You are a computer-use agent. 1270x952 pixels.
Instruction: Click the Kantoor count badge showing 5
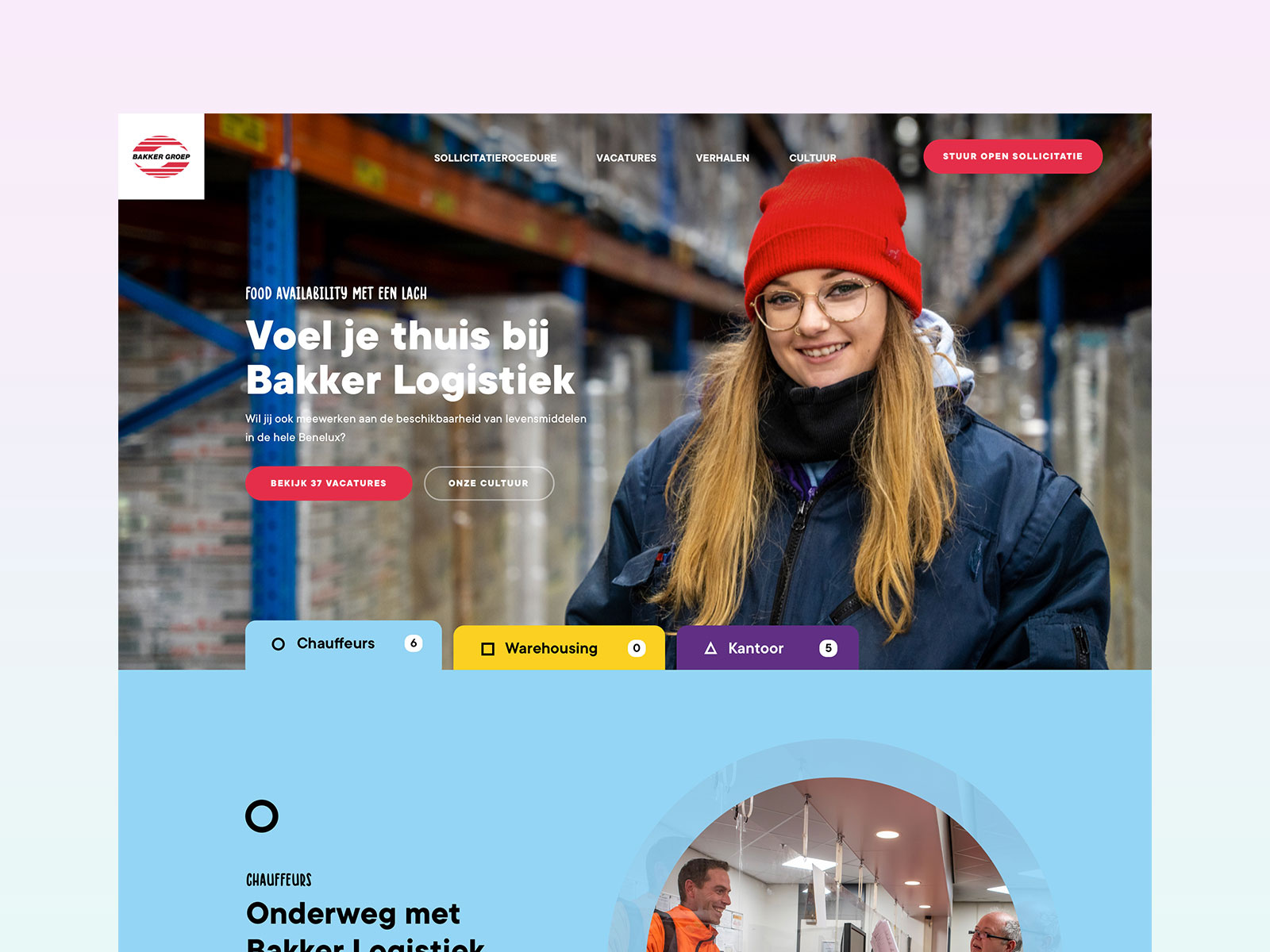pyautogui.click(x=828, y=648)
